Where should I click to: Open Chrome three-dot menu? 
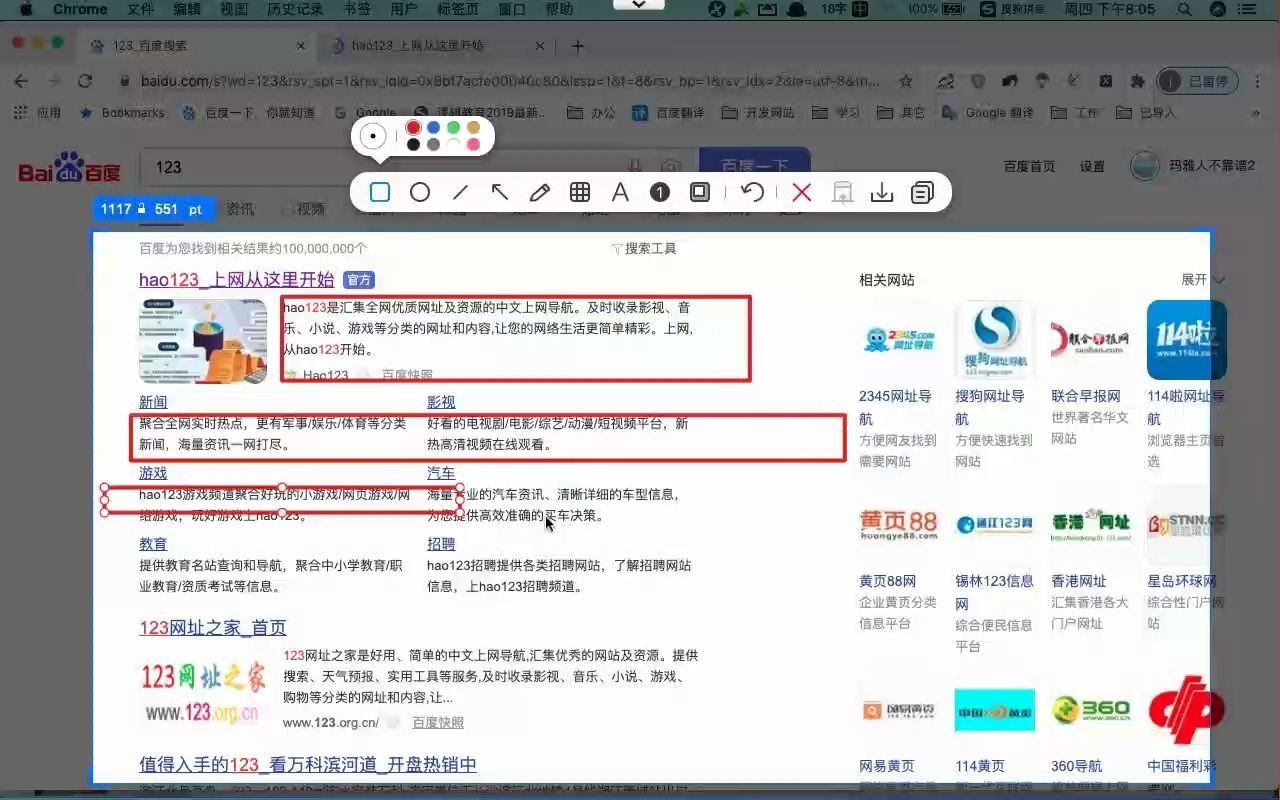[x=1259, y=81]
